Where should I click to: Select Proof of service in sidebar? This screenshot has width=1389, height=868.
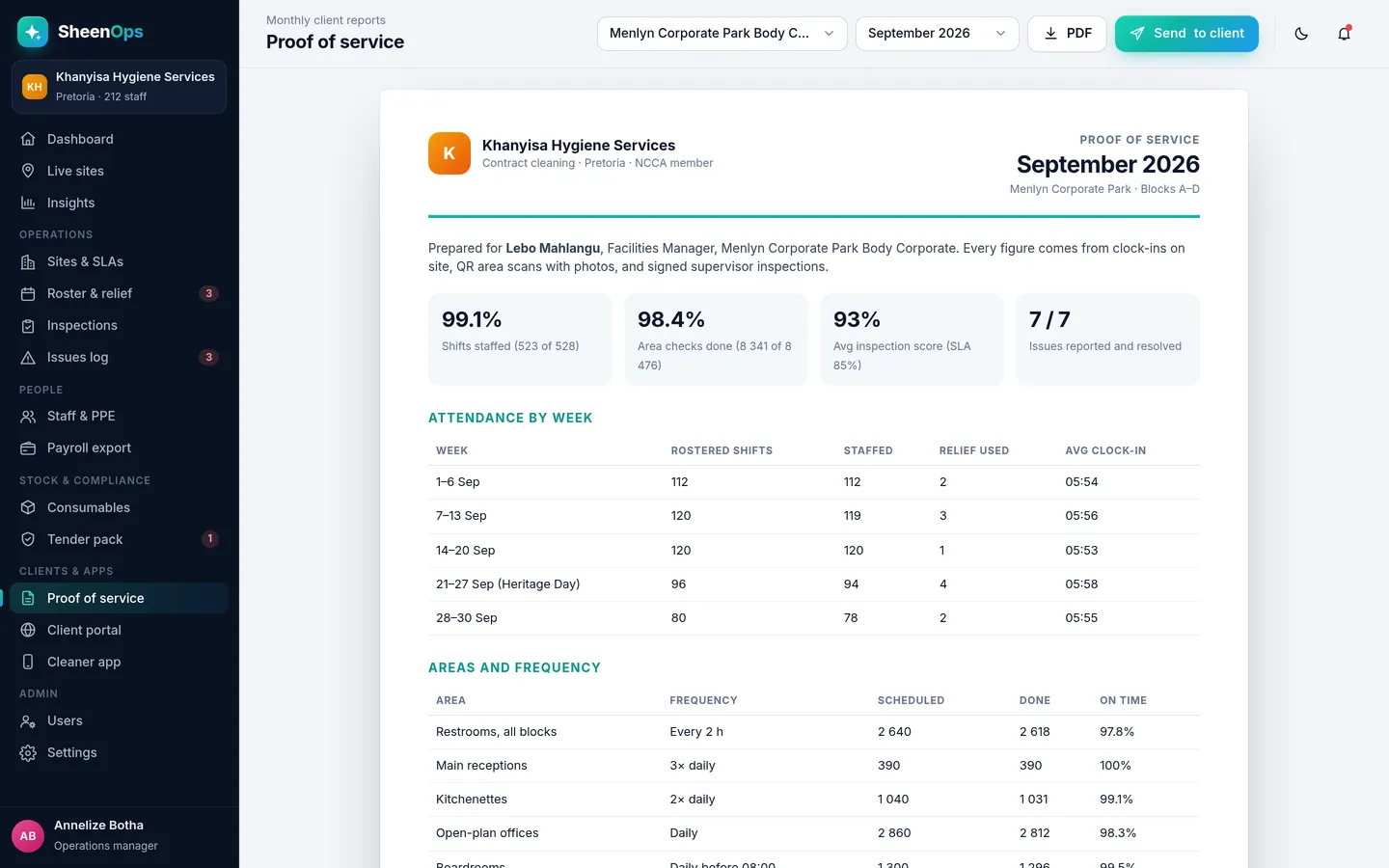[120, 598]
